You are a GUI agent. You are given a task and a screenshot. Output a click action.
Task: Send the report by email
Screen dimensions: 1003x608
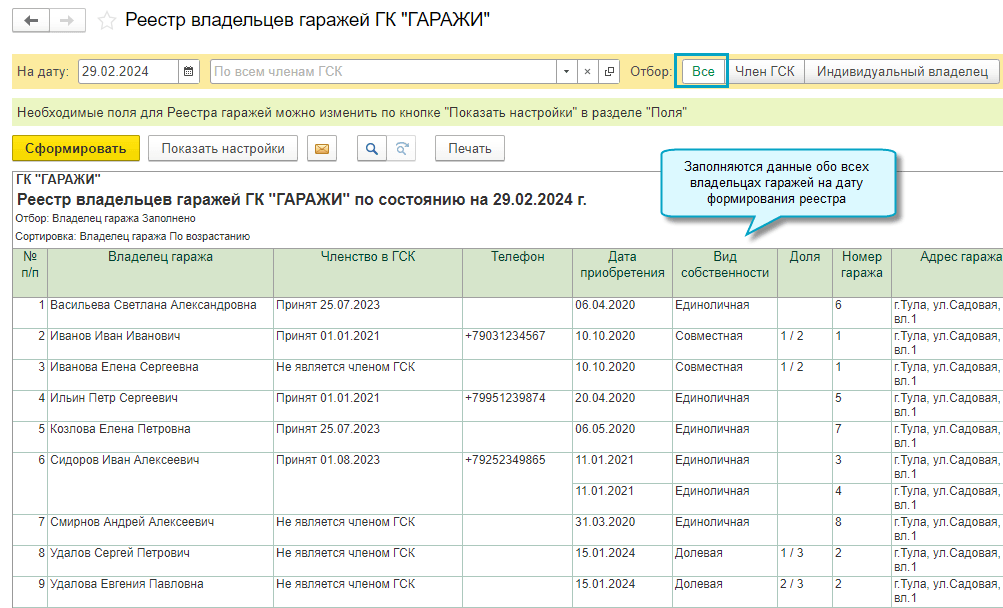coord(322,149)
